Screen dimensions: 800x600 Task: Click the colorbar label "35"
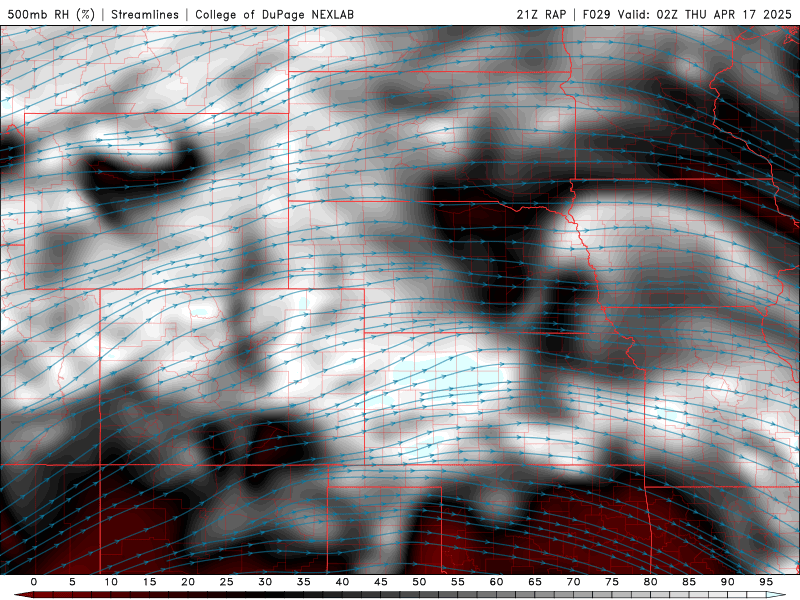coord(304,582)
